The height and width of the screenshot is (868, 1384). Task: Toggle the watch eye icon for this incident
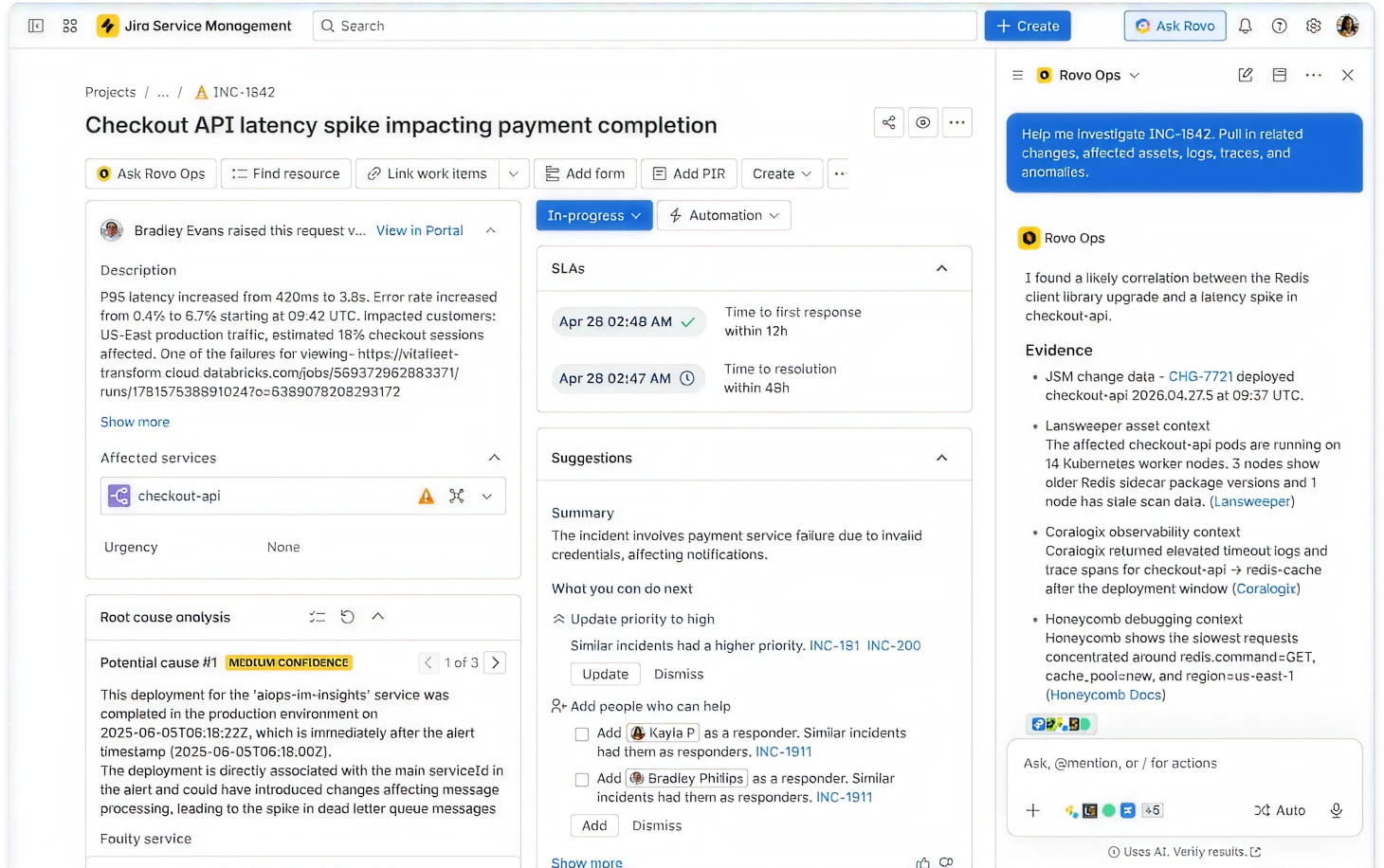click(x=923, y=122)
